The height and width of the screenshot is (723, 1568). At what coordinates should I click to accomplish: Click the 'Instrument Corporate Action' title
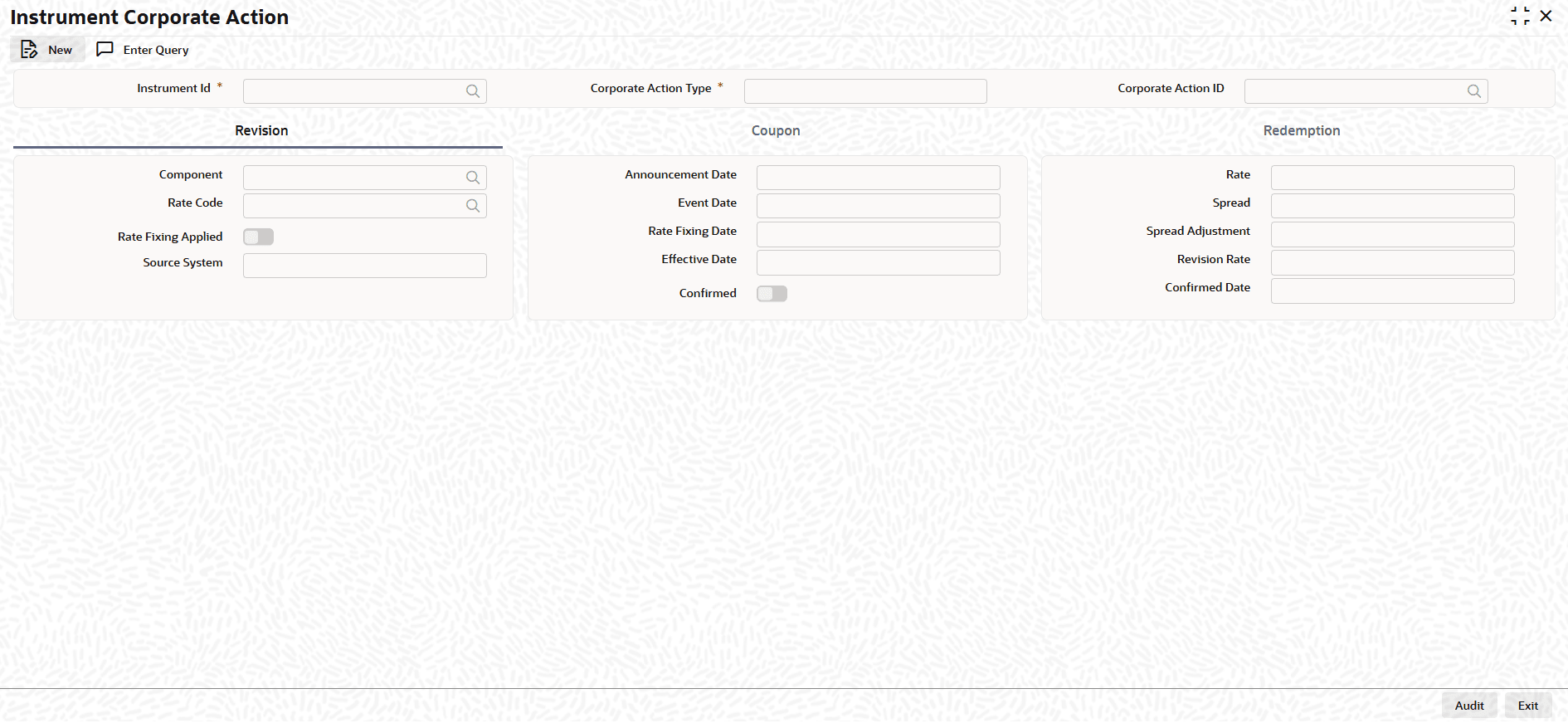click(149, 17)
